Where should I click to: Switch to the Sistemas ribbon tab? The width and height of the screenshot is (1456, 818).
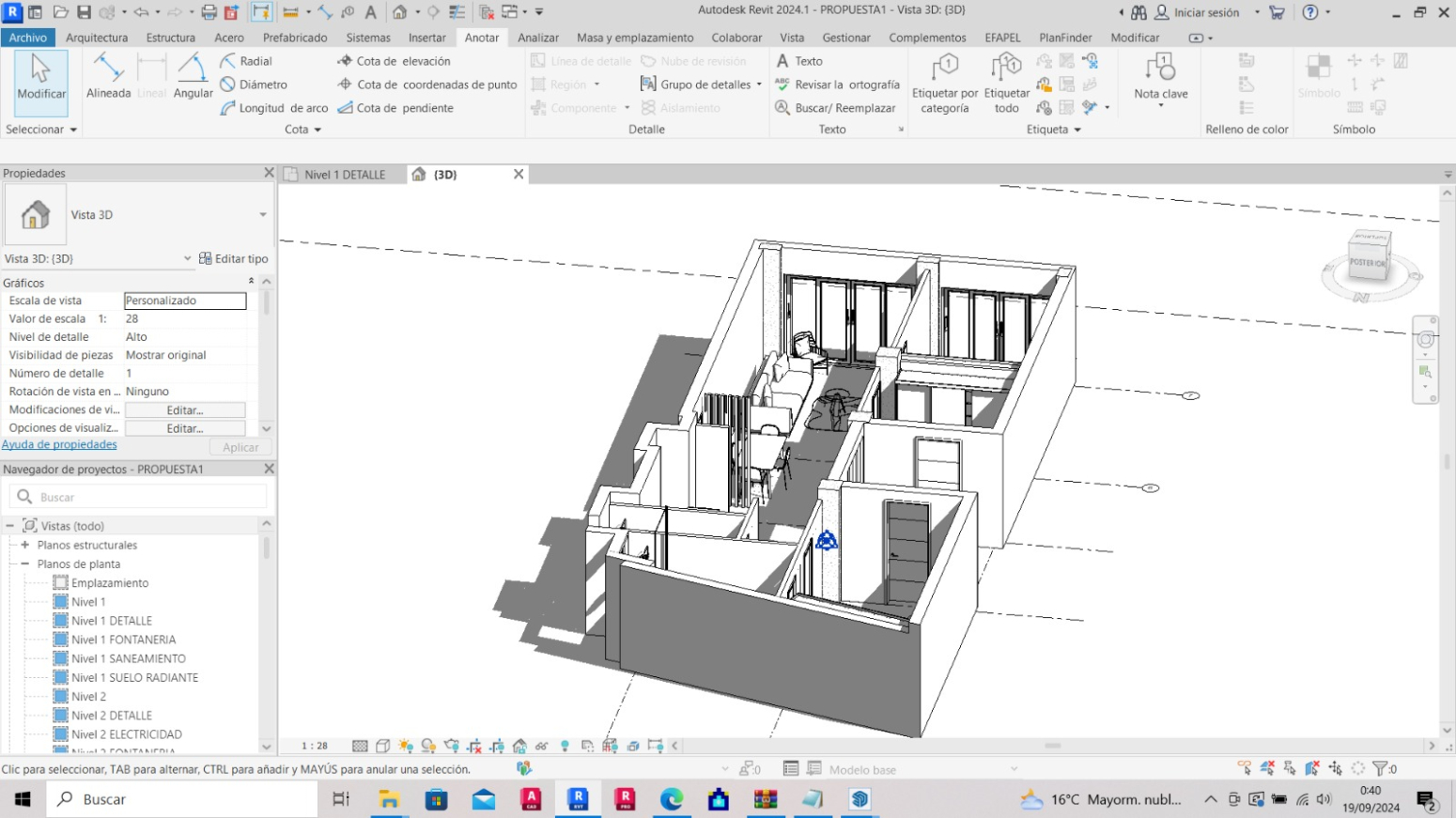(368, 38)
